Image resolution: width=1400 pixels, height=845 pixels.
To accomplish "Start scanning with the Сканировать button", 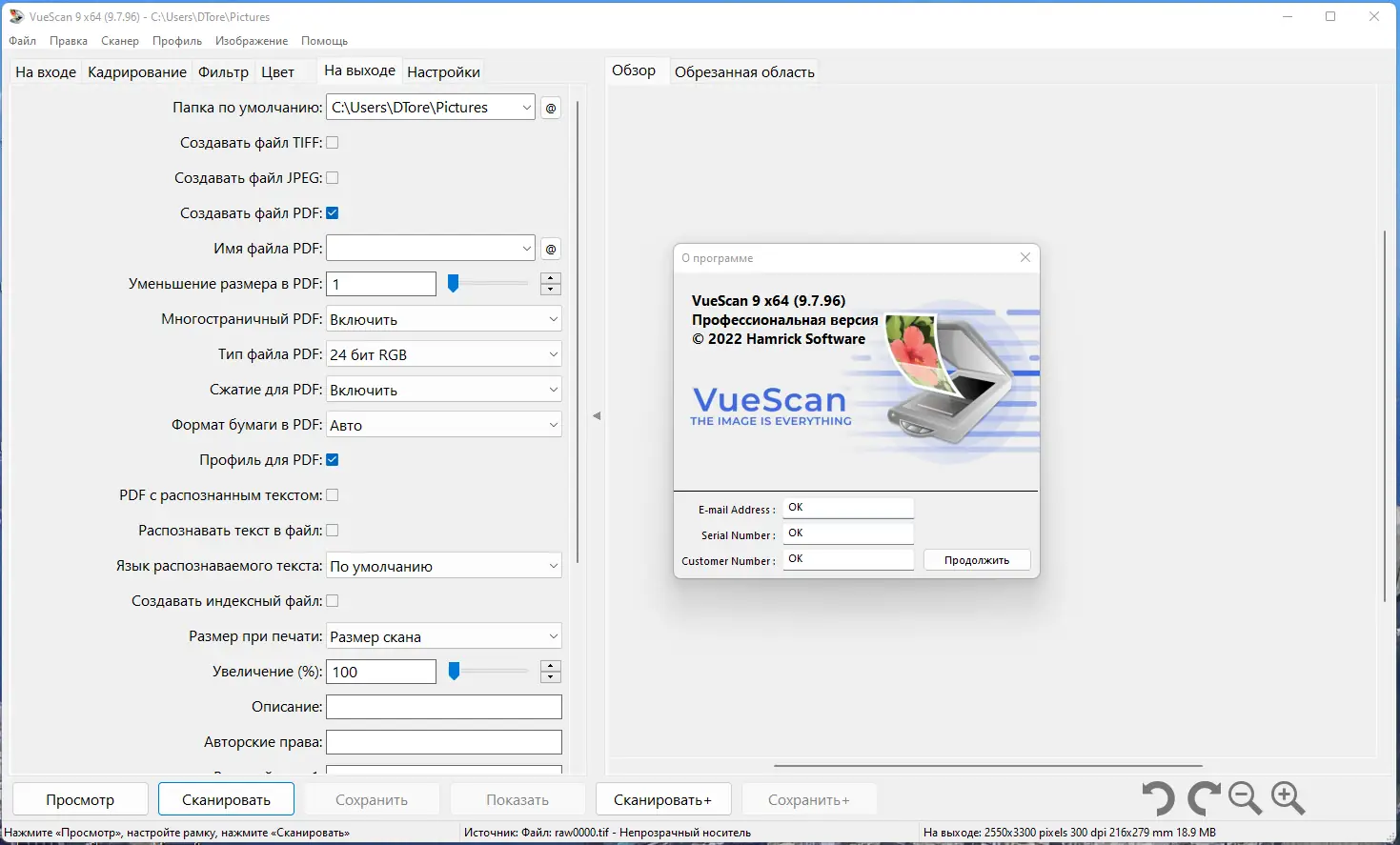I will pyautogui.click(x=226, y=798).
